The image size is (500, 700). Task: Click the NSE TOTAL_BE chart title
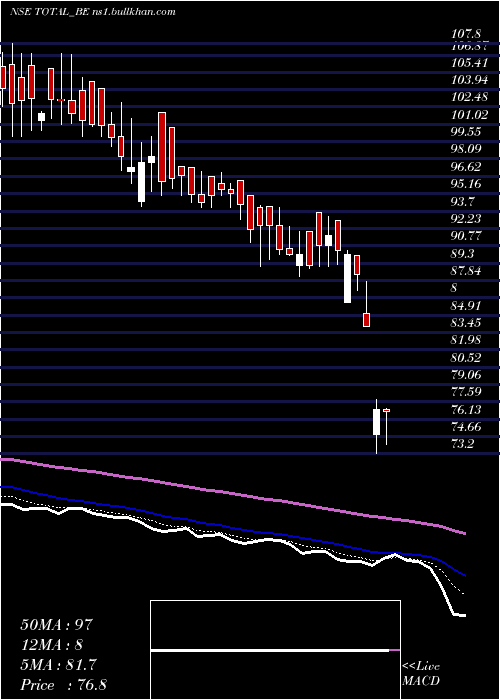[92, 12]
